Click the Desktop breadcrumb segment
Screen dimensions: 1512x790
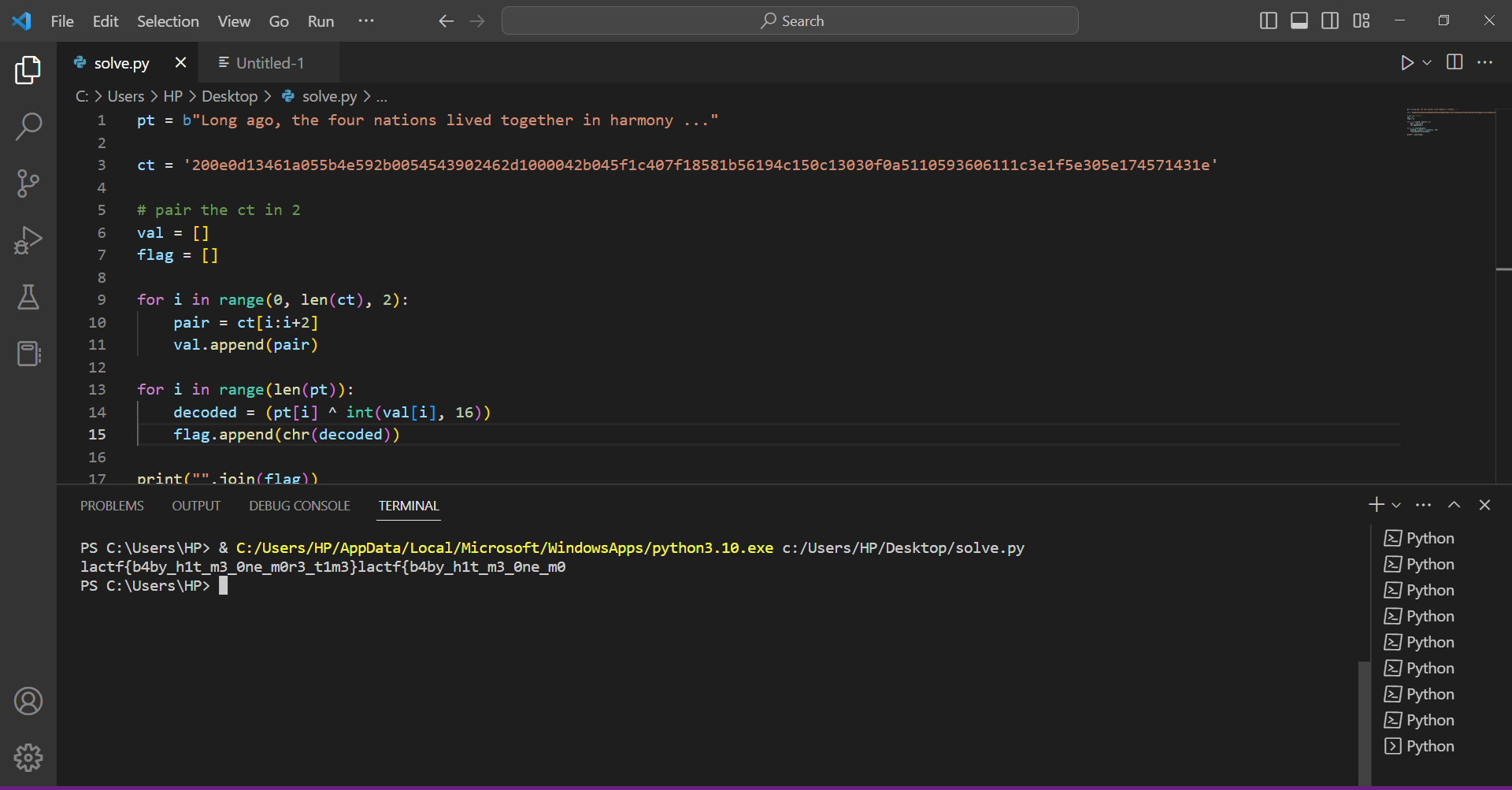(x=230, y=96)
